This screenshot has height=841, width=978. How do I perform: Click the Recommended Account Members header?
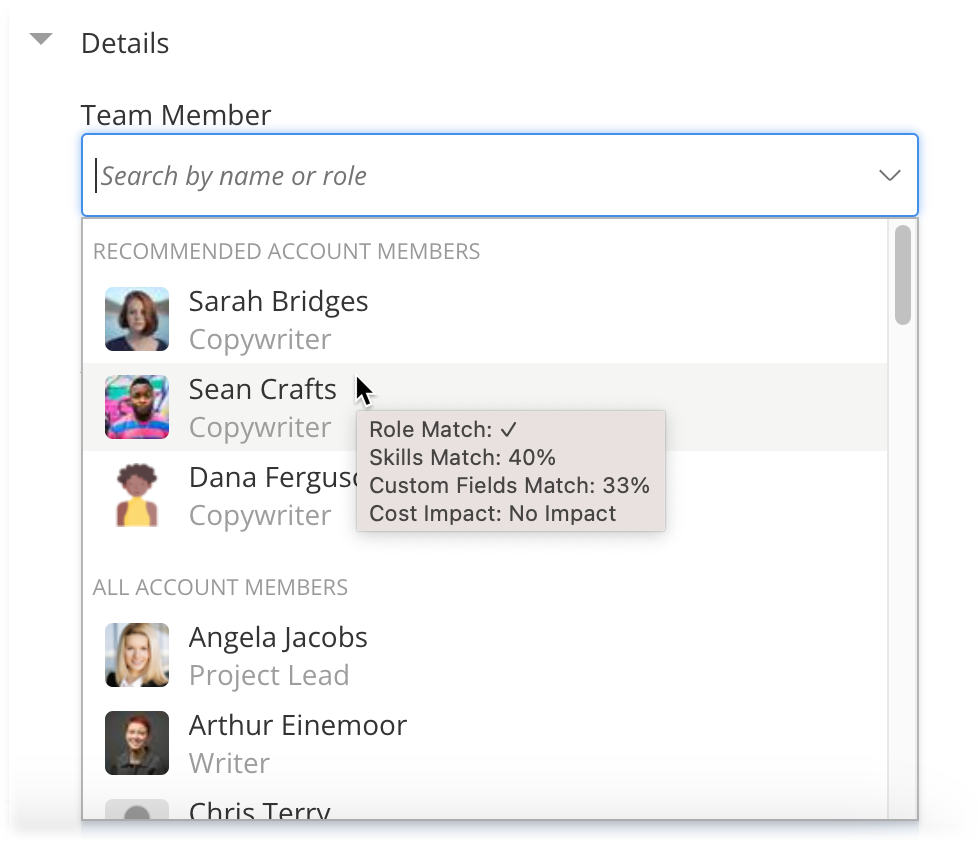[x=286, y=251]
